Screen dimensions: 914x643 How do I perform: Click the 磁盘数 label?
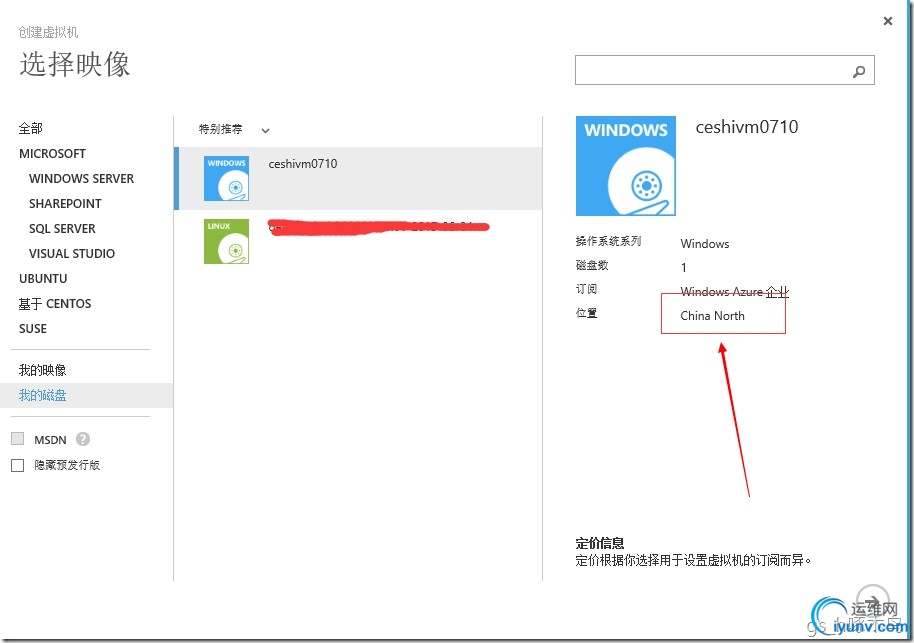click(x=592, y=265)
